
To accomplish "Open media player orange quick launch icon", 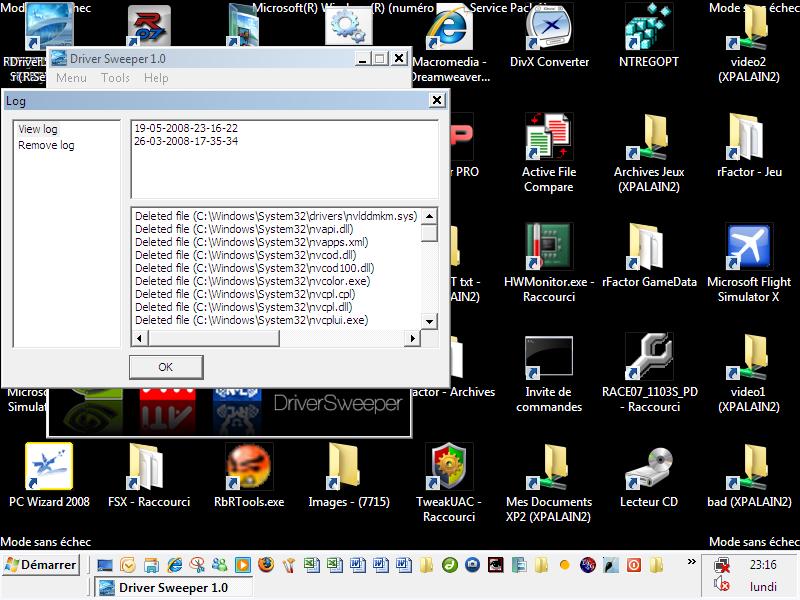I will 243,565.
